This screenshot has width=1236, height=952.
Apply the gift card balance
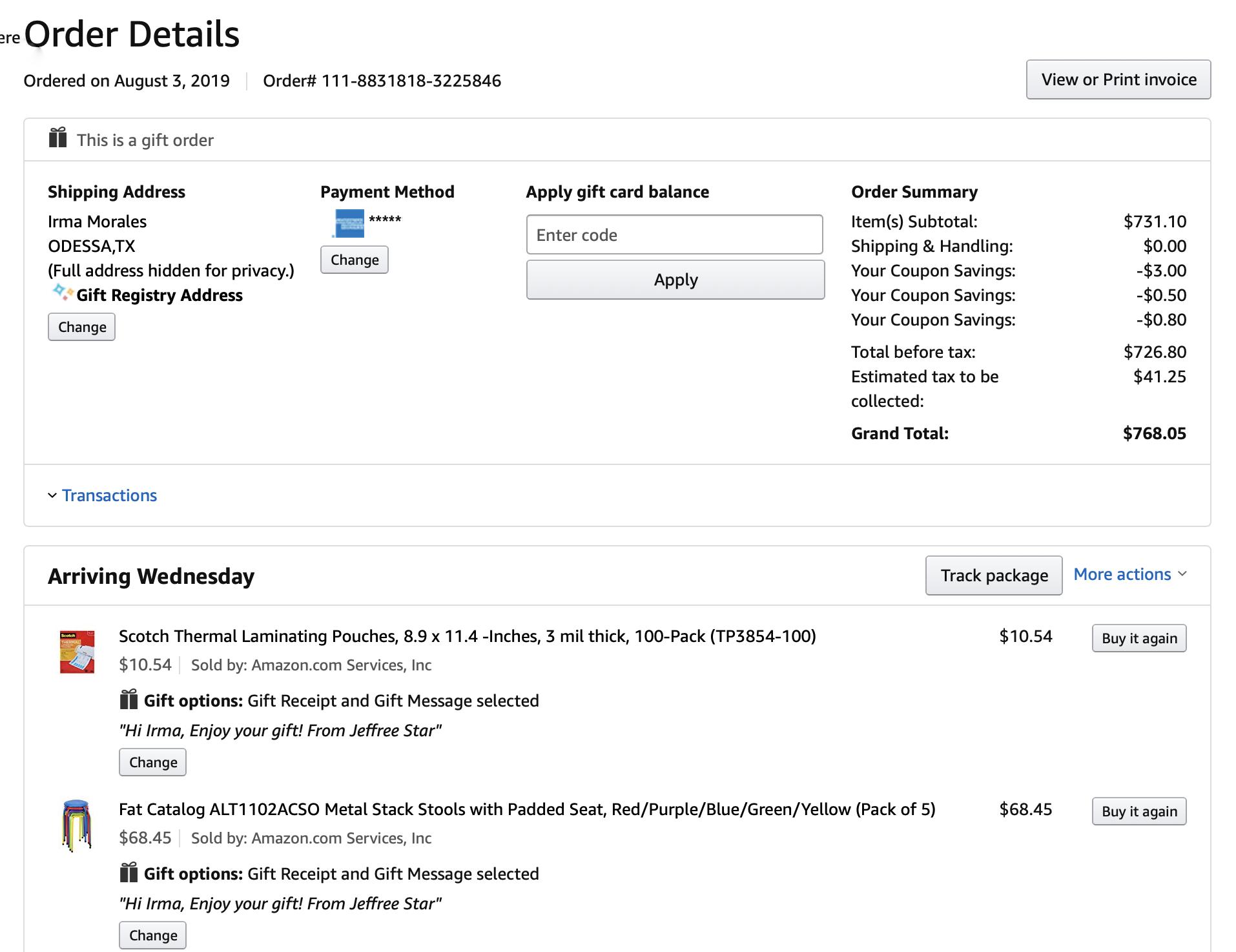click(x=675, y=280)
